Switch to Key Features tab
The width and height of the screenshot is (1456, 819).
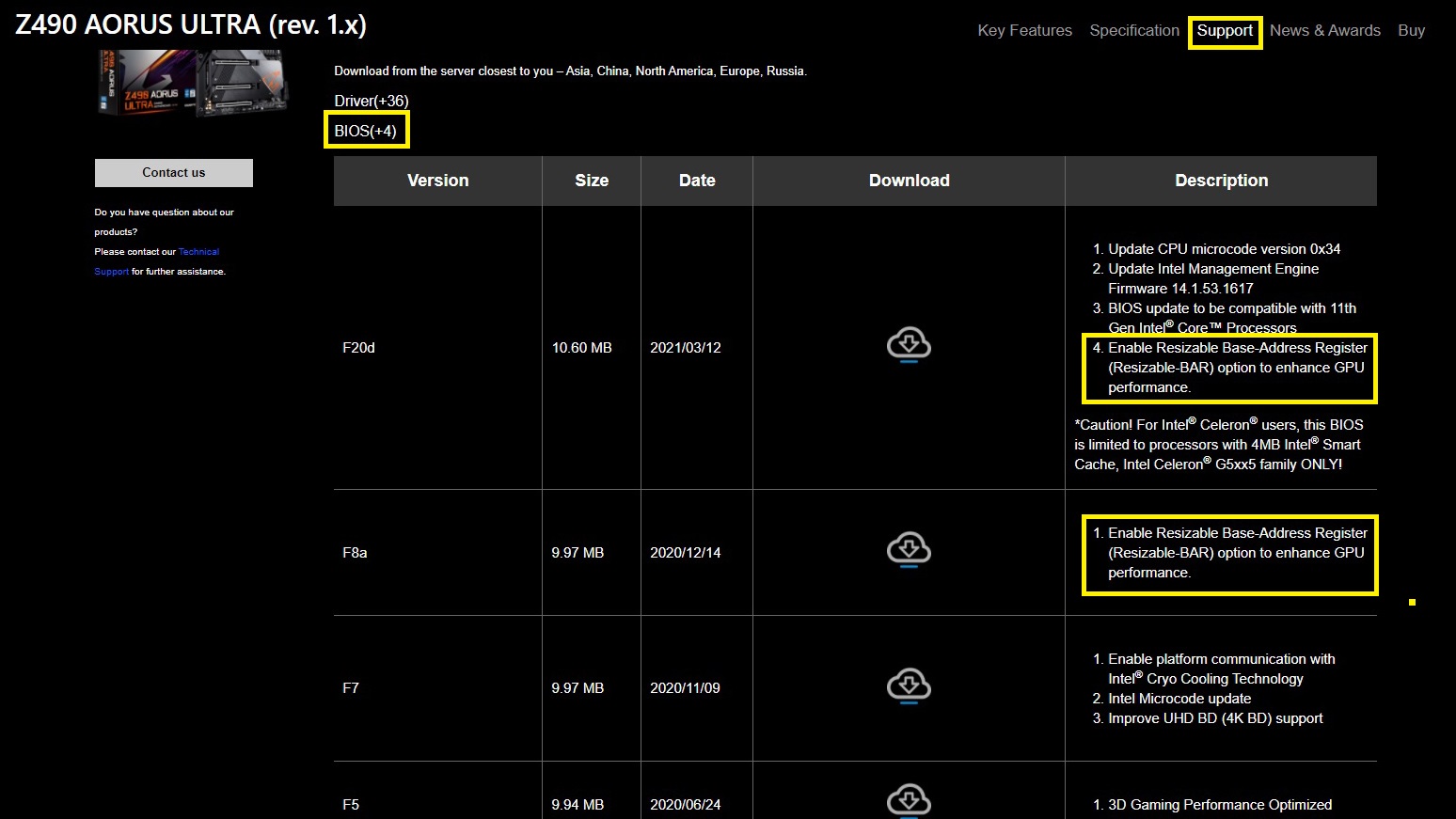(1024, 31)
